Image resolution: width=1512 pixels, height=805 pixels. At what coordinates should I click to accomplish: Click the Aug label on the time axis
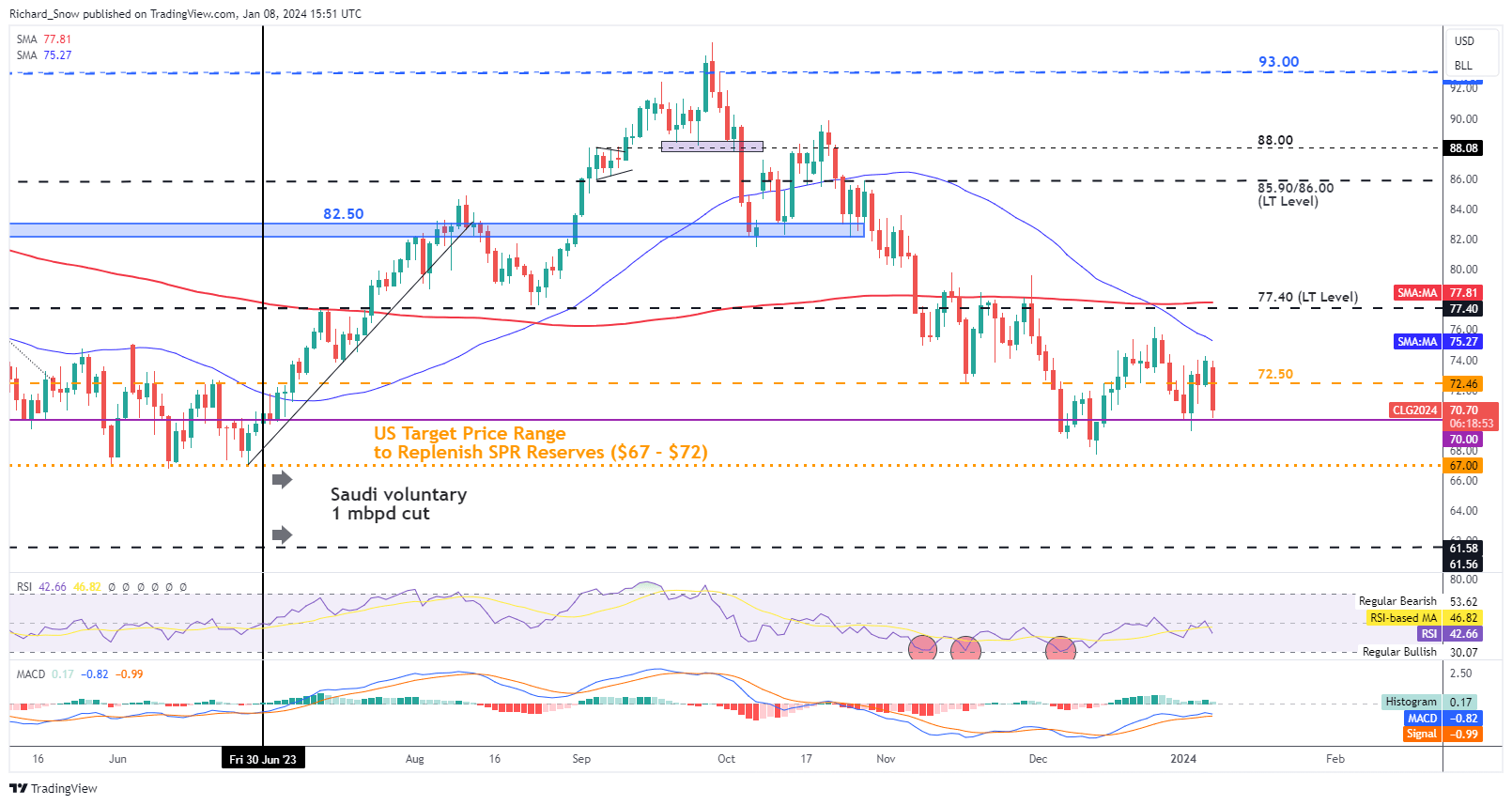[x=415, y=759]
